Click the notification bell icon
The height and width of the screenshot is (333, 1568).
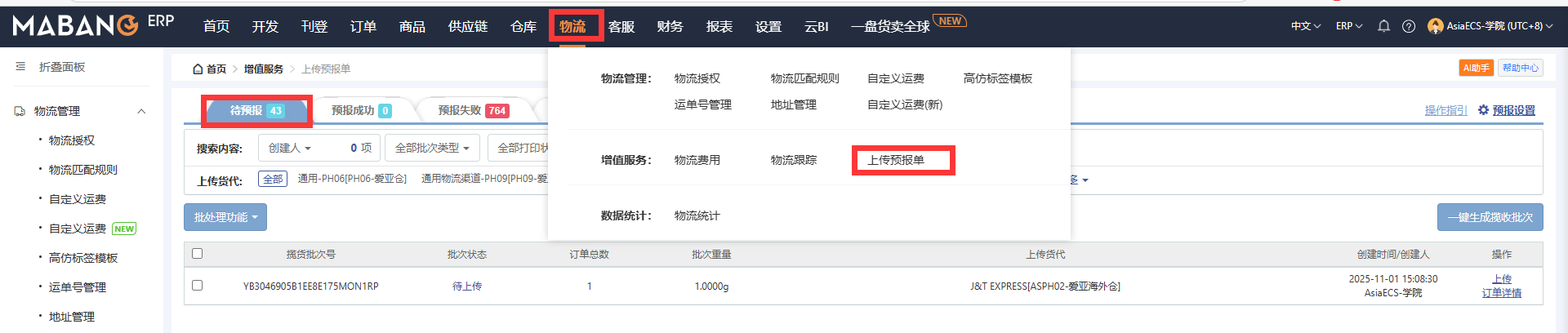pos(1383,26)
